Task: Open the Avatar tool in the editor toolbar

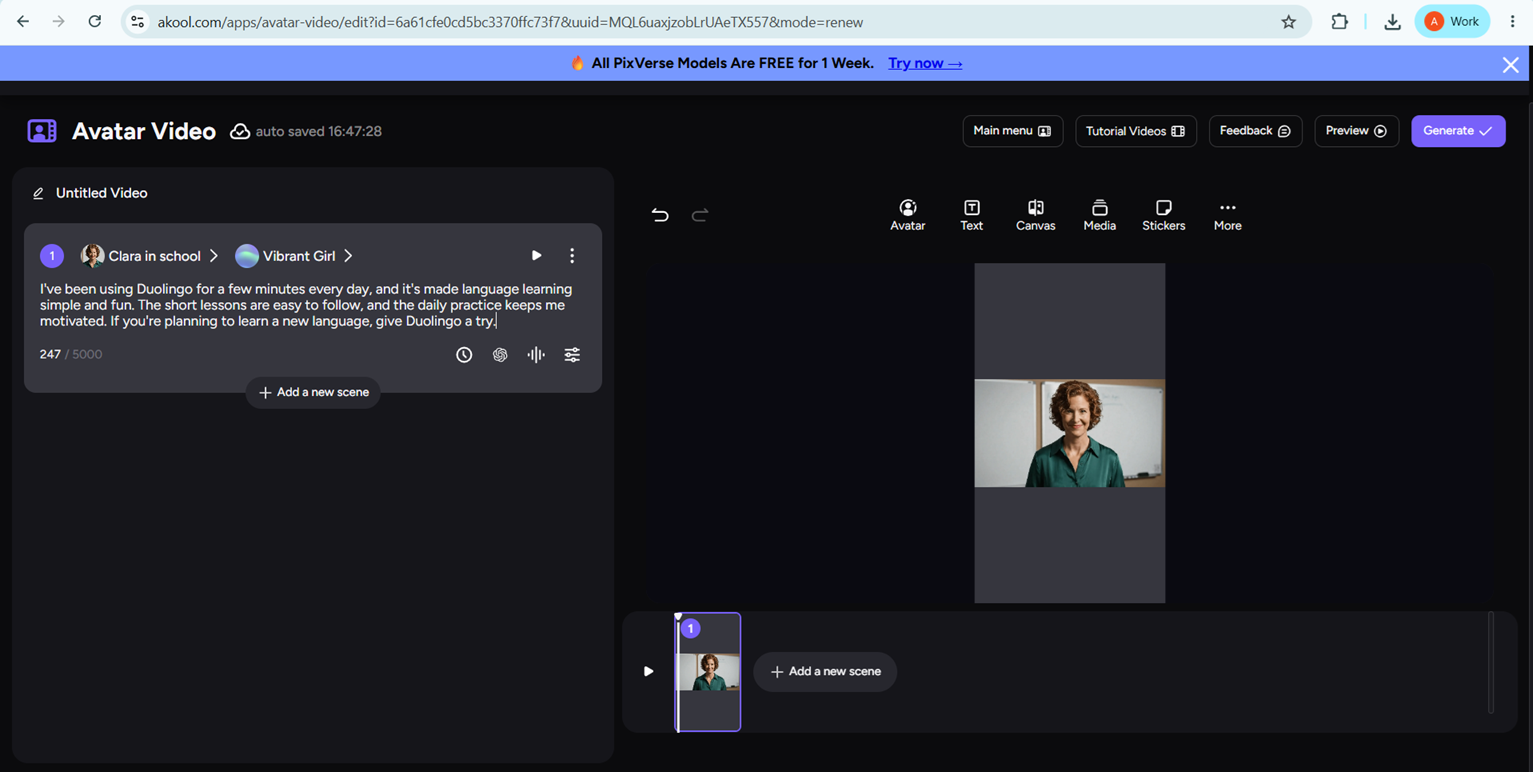Action: pos(907,215)
